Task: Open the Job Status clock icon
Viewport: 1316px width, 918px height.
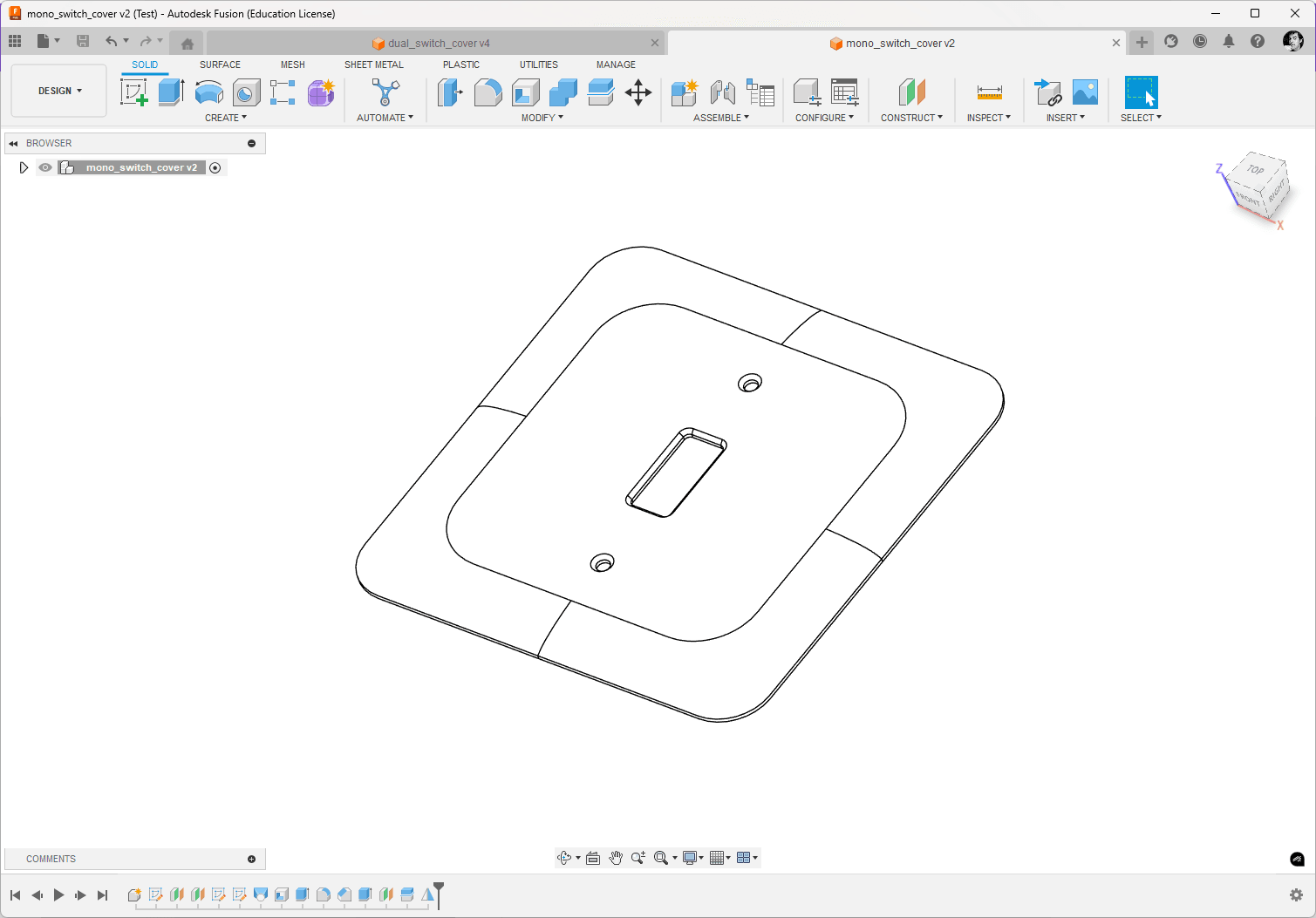Action: pos(1200,41)
